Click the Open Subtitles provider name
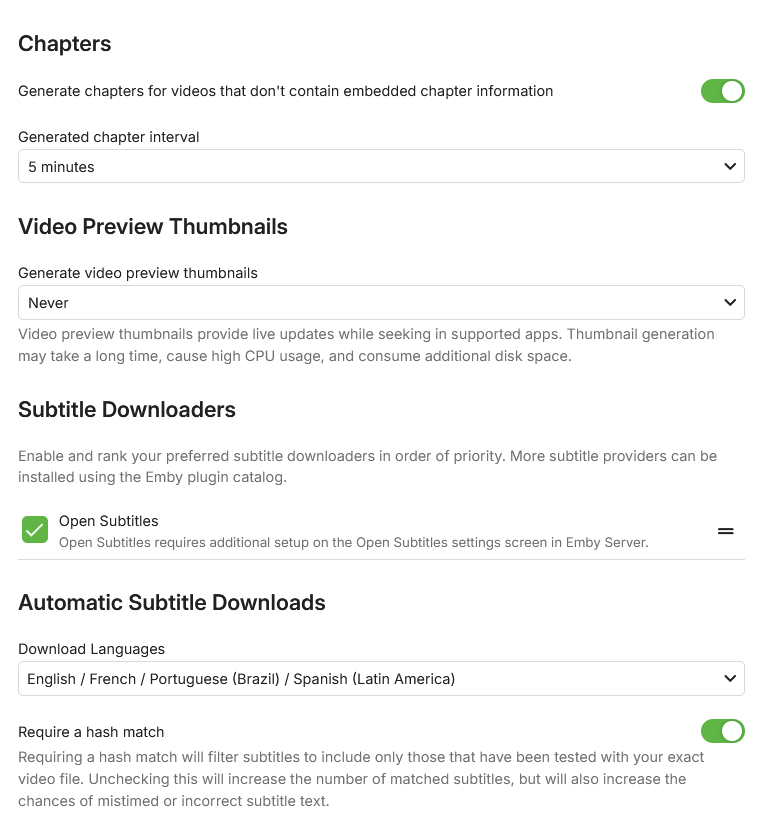The height and width of the screenshot is (830, 778). click(109, 521)
